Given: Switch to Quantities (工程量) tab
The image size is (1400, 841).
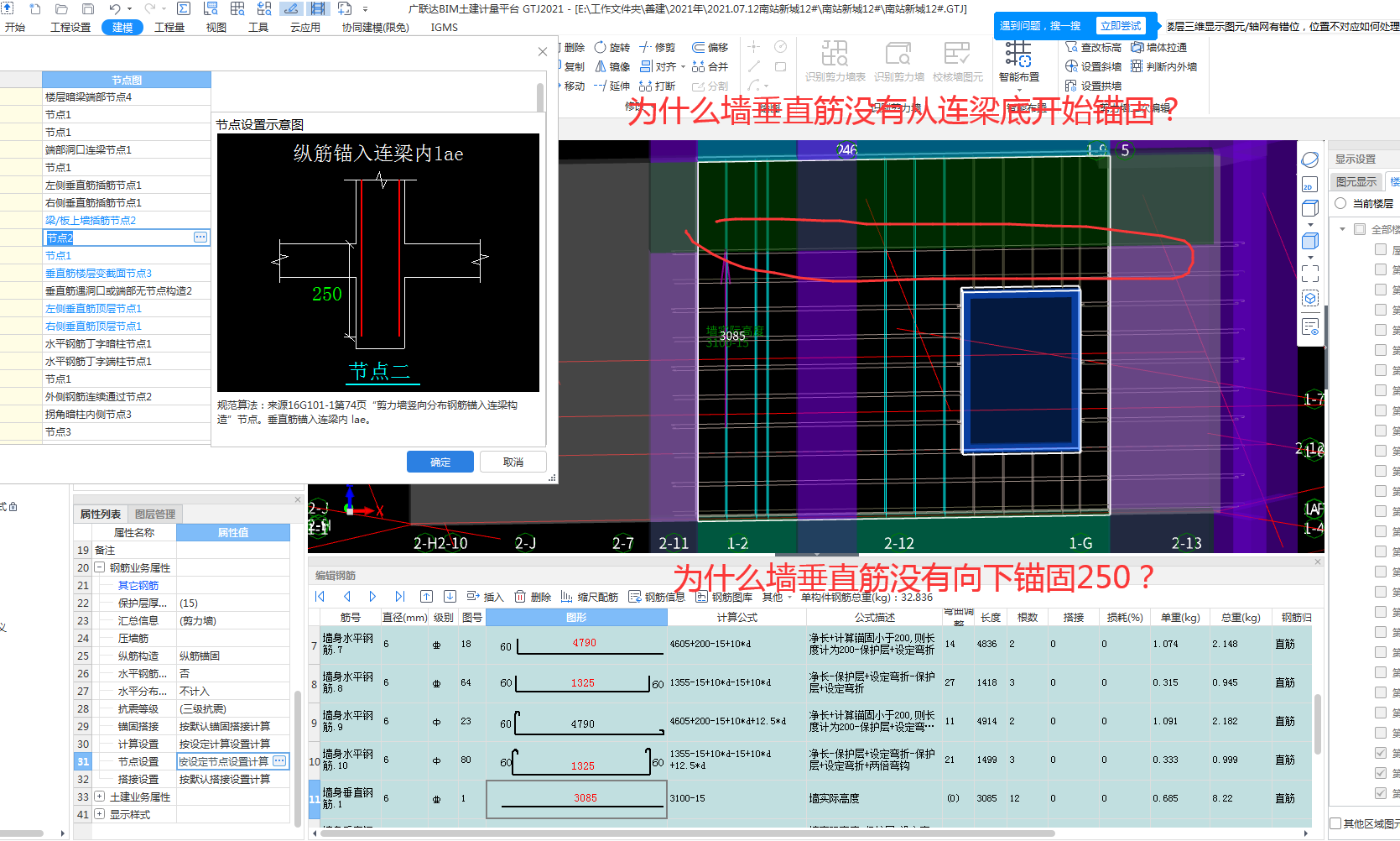Looking at the screenshot, I should pyautogui.click(x=169, y=28).
